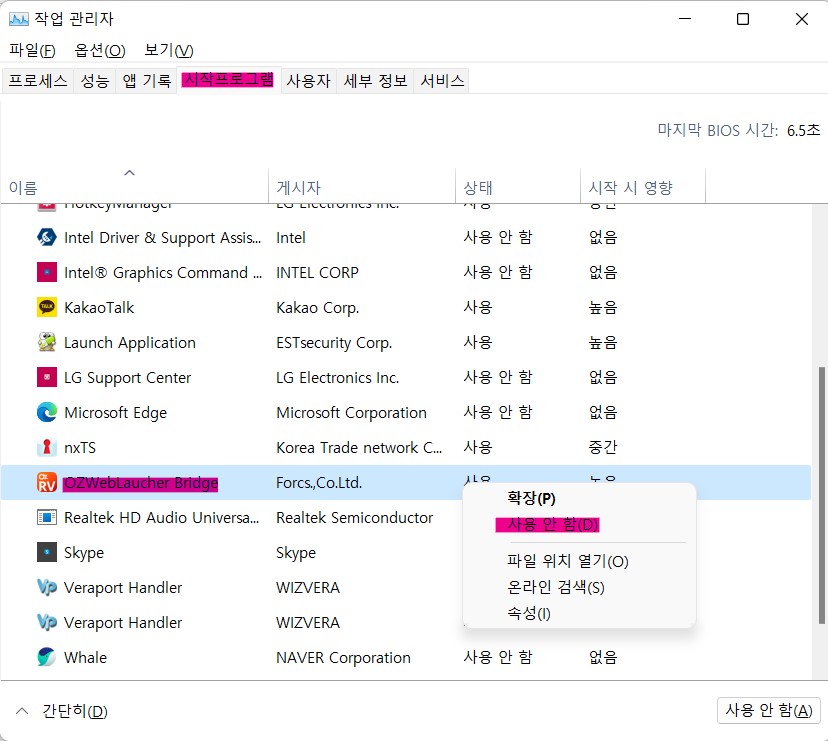The height and width of the screenshot is (741, 828).
Task: Open the 옵션(O) menu
Action: tap(100, 50)
